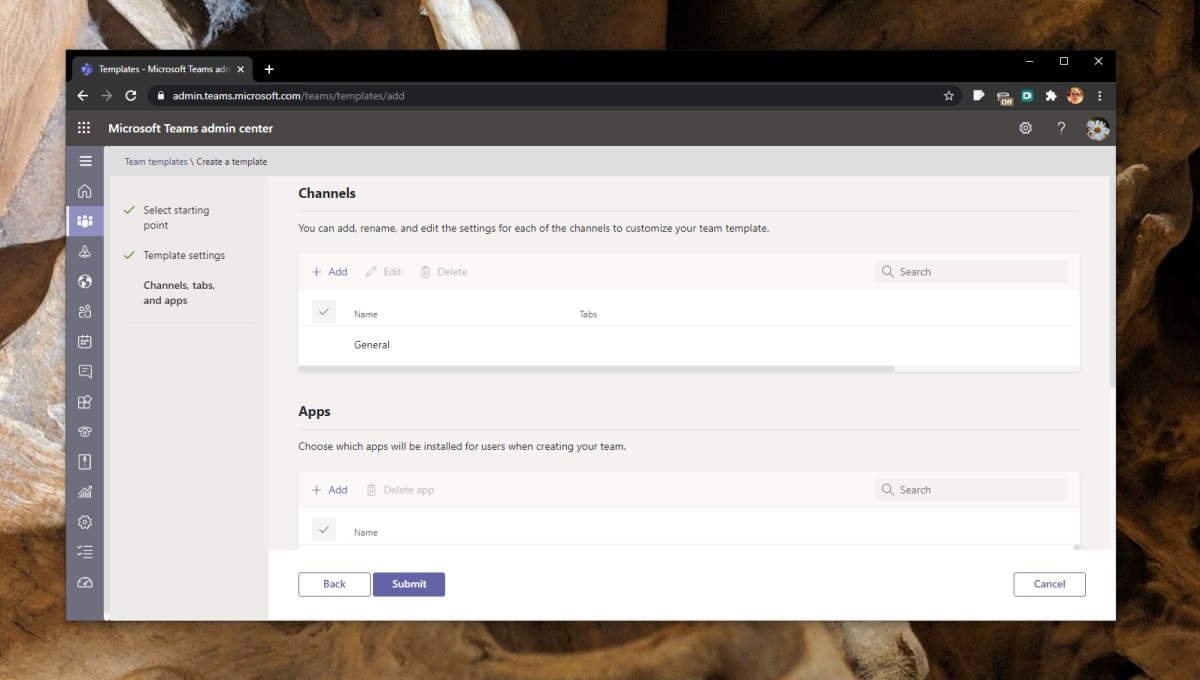Click Delete app in Apps toolbar
The width and height of the screenshot is (1200, 680).
(x=400, y=490)
